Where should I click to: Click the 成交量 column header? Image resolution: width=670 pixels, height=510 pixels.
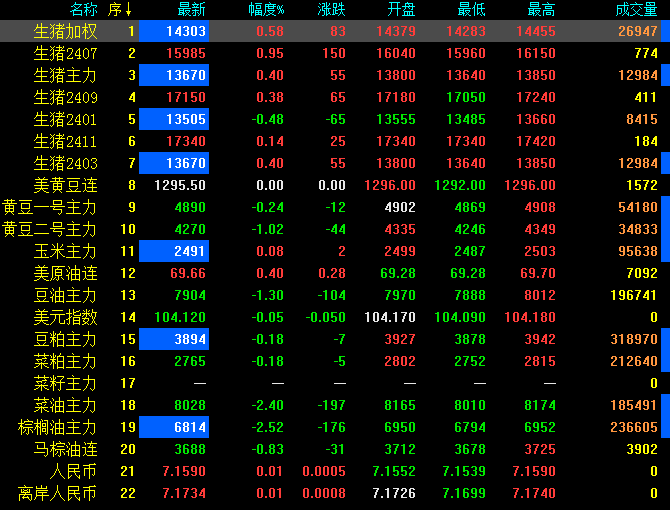tap(637, 10)
